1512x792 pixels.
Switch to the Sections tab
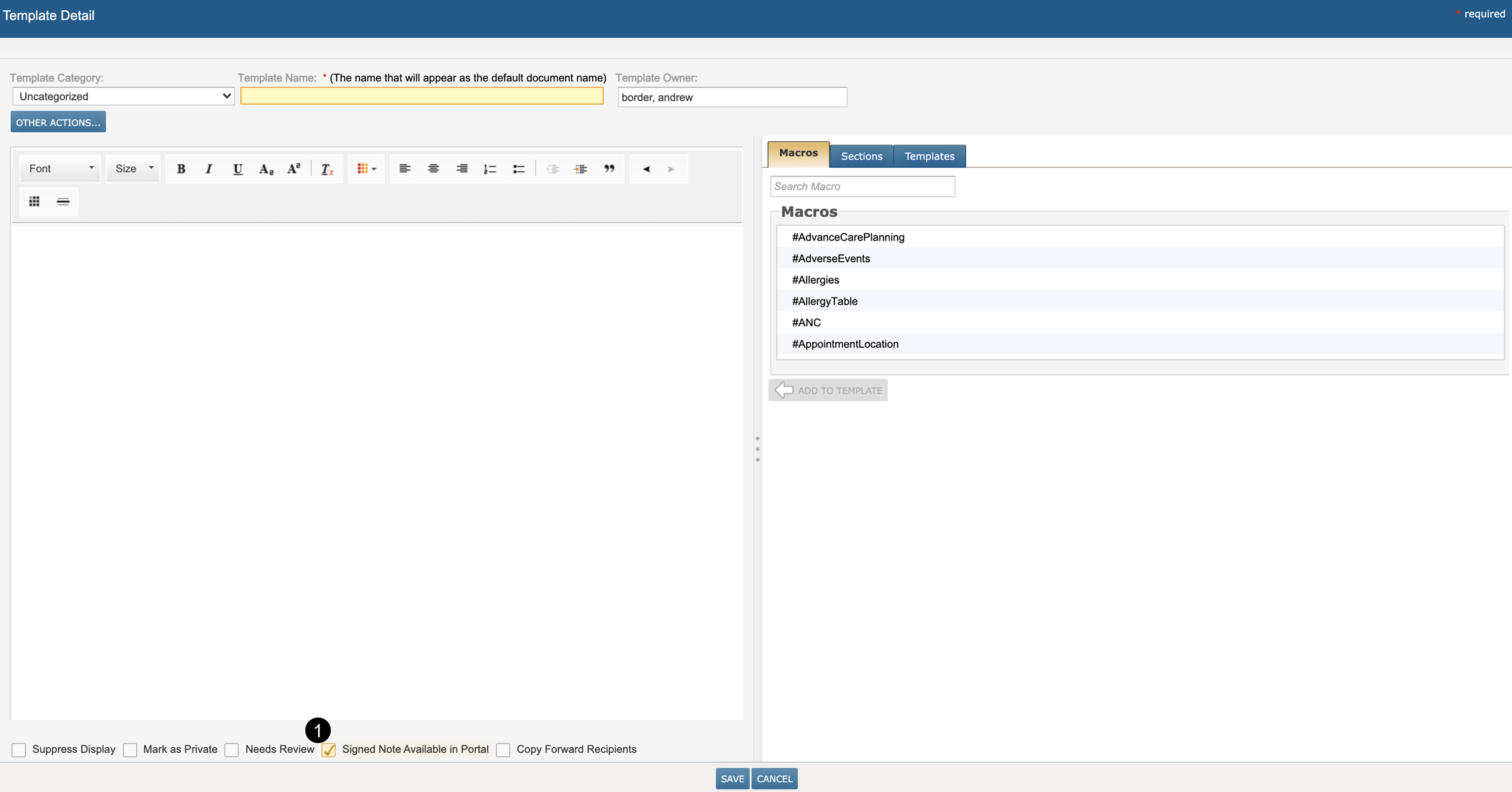[861, 156]
